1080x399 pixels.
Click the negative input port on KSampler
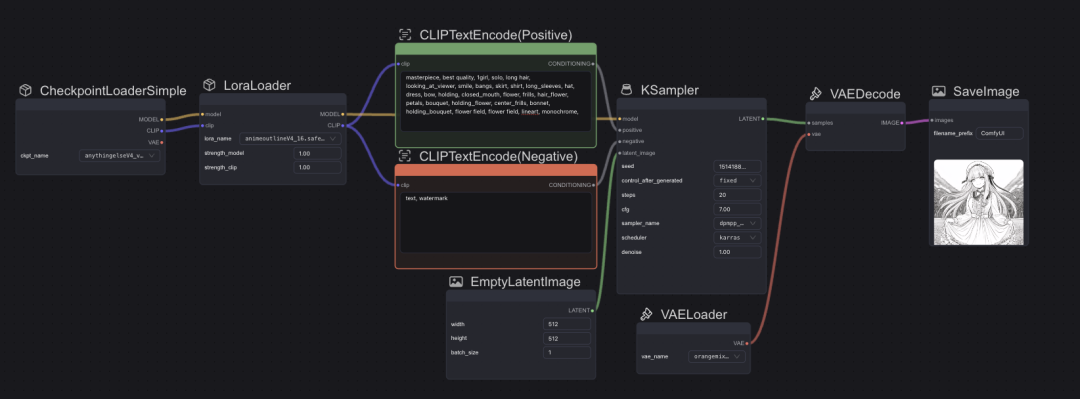point(619,141)
